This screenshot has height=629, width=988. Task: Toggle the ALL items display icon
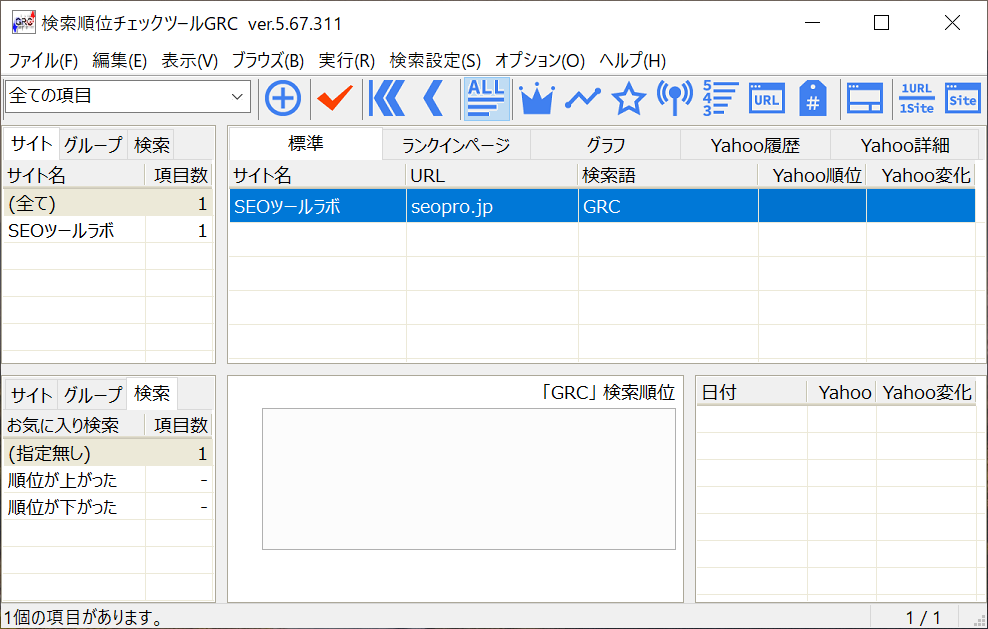[486, 98]
